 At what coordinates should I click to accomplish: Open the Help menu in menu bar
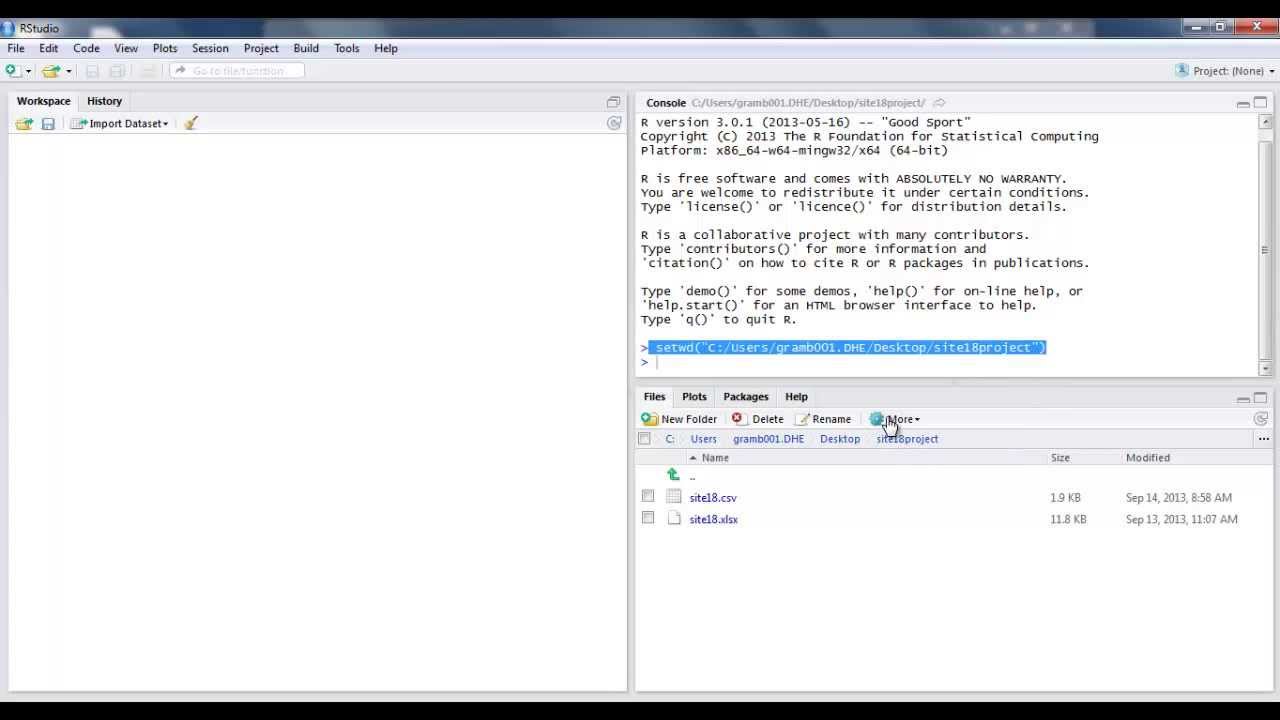pos(386,48)
